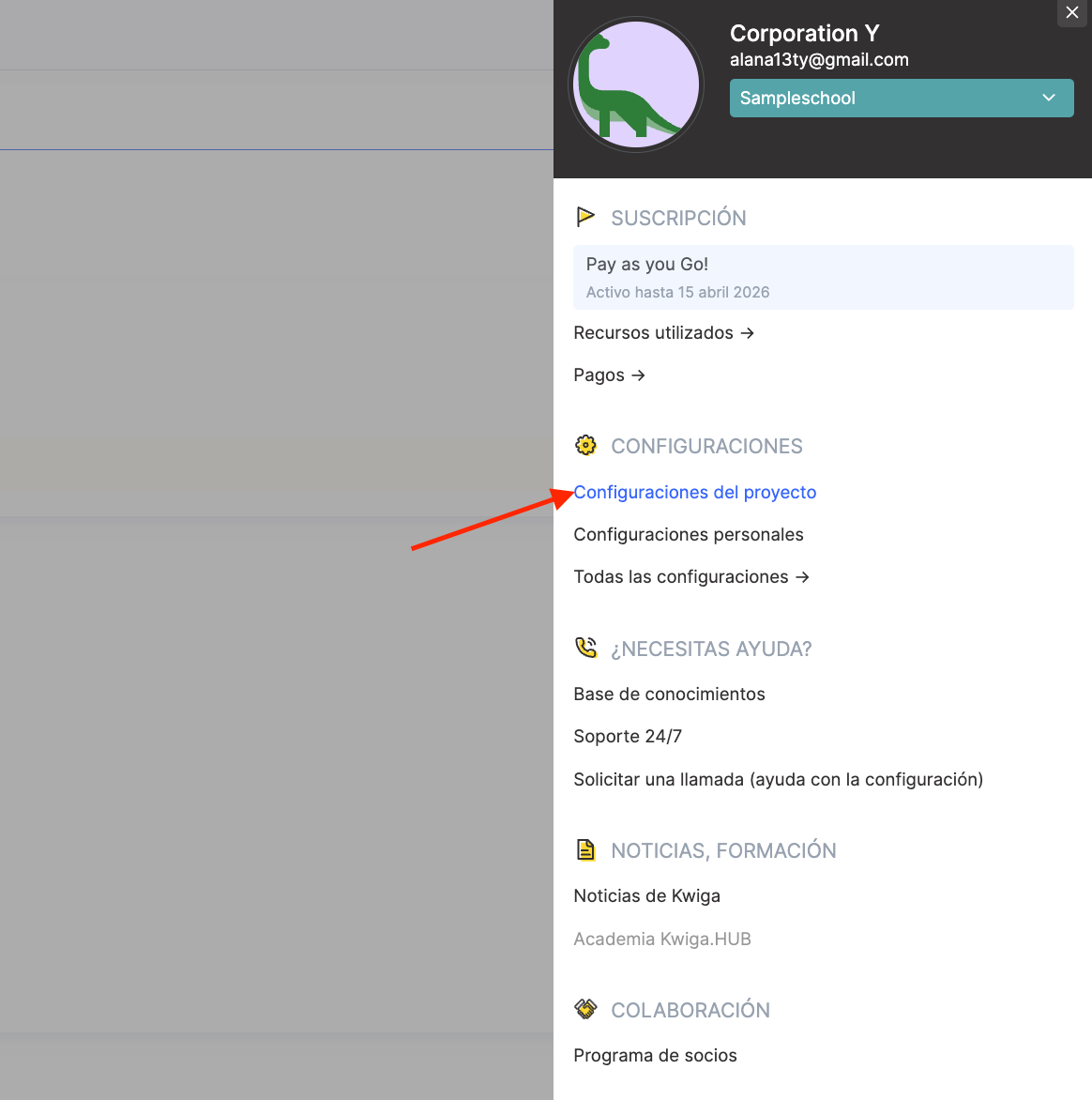Click the dinosaur profile avatar
Image resolution: width=1092 pixels, height=1100 pixels.
[636, 84]
